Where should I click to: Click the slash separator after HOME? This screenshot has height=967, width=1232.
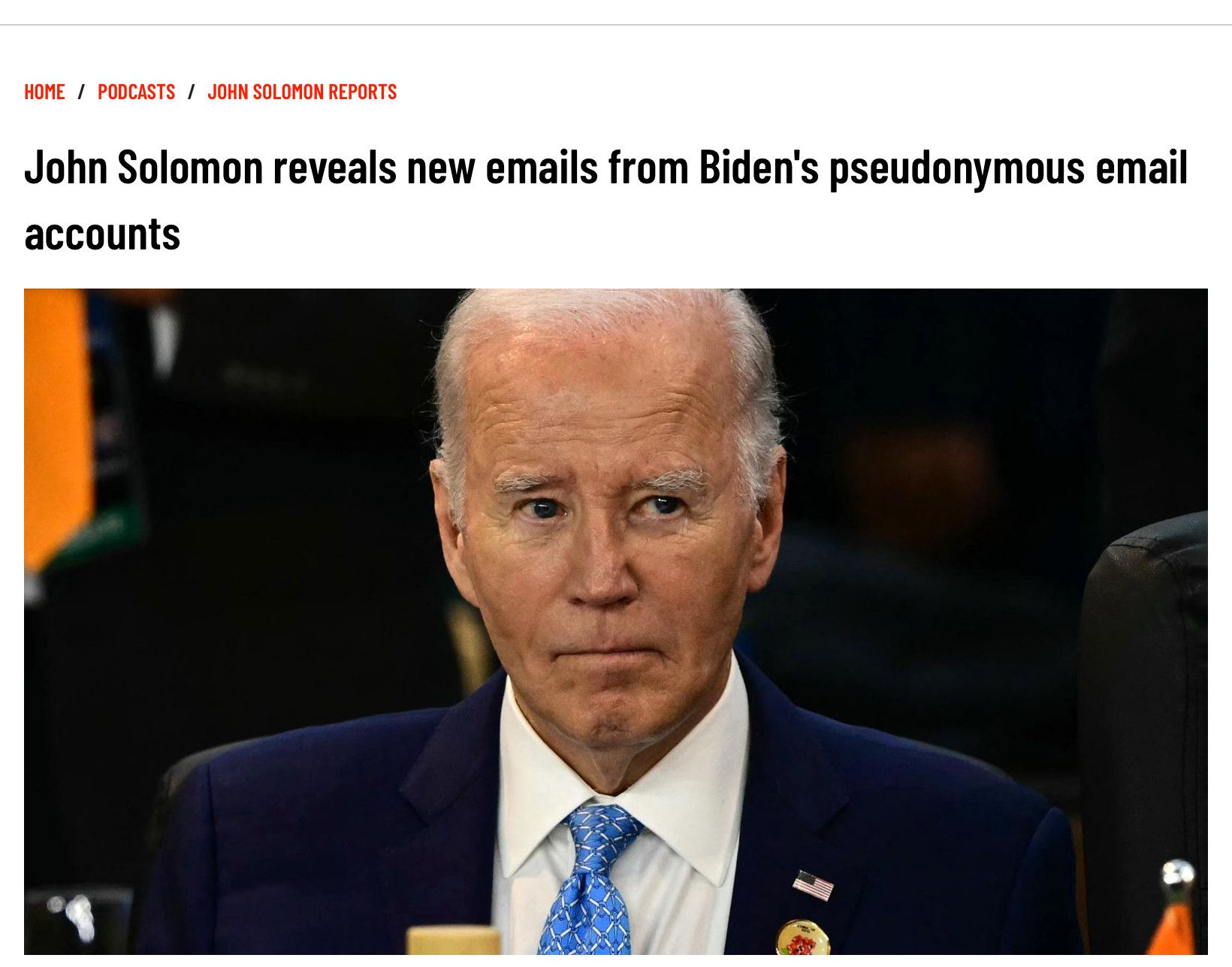(x=81, y=92)
